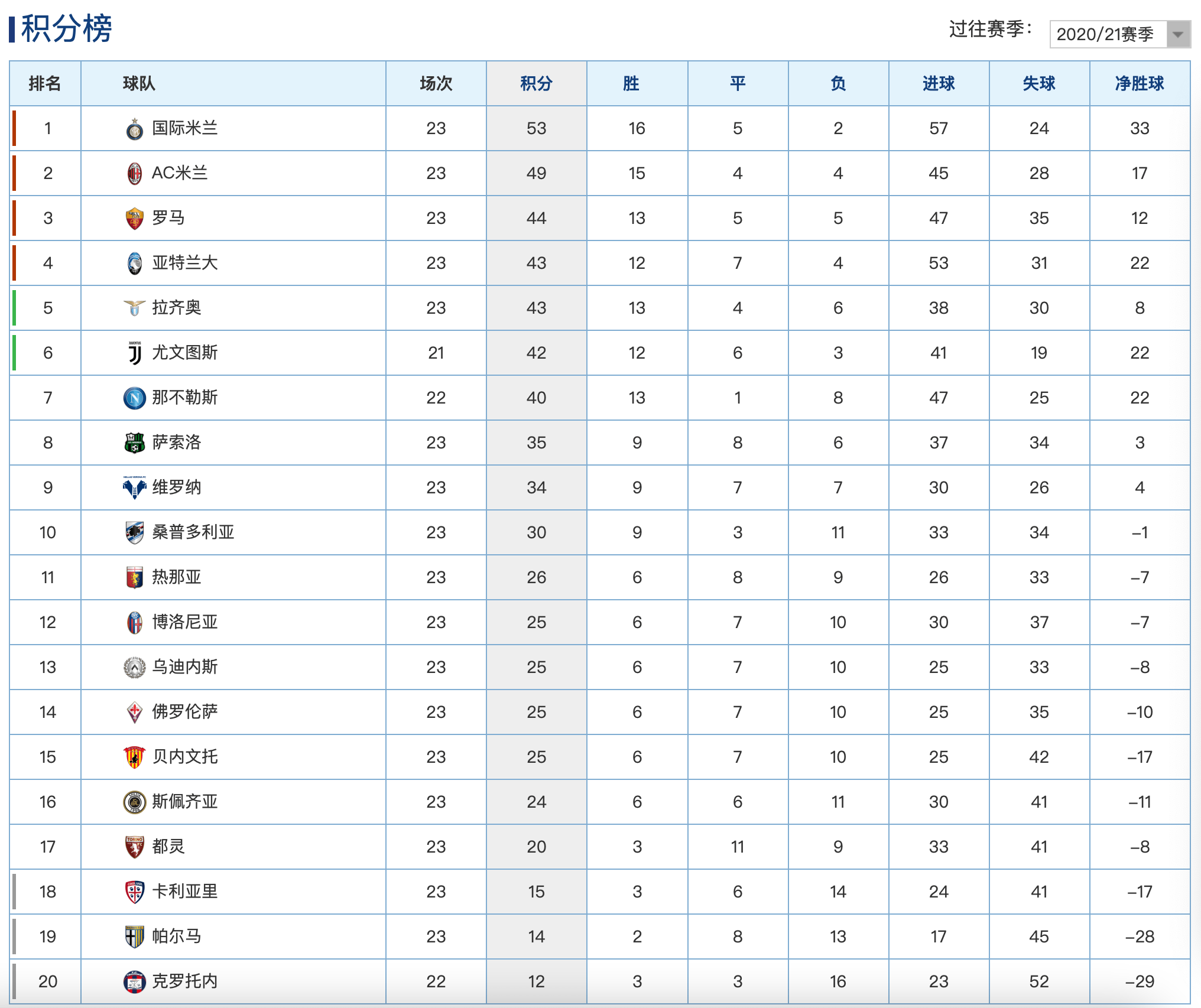Open 亚特兰大 team link
Screen dimensions: 1201x1008
pyautogui.click(x=185, y=263)
